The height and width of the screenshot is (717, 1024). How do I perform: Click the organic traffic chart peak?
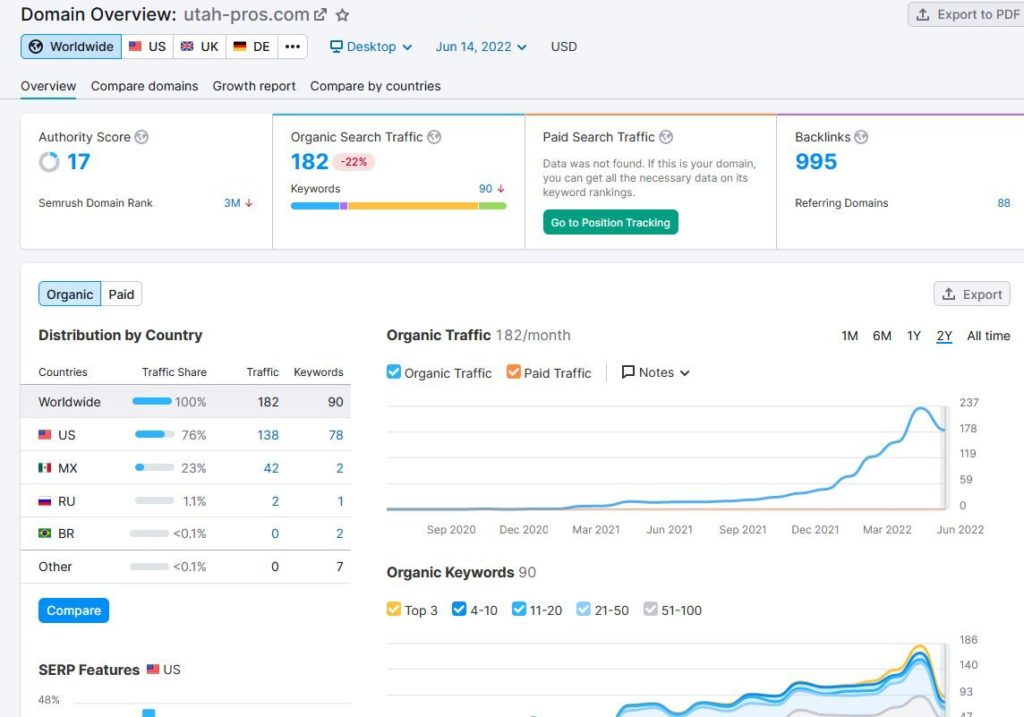click(x=921, y=409)
